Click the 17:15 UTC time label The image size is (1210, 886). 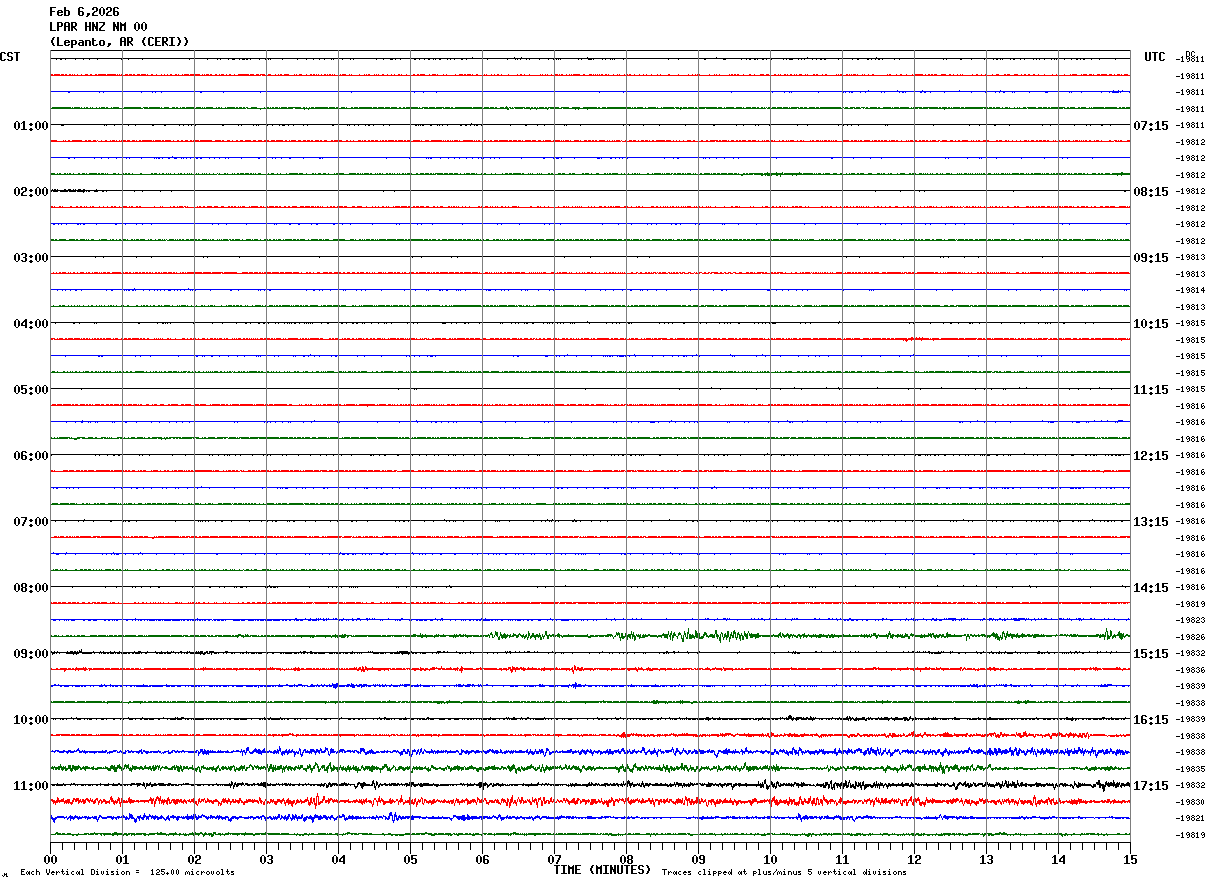click(x=1150, y=786)
